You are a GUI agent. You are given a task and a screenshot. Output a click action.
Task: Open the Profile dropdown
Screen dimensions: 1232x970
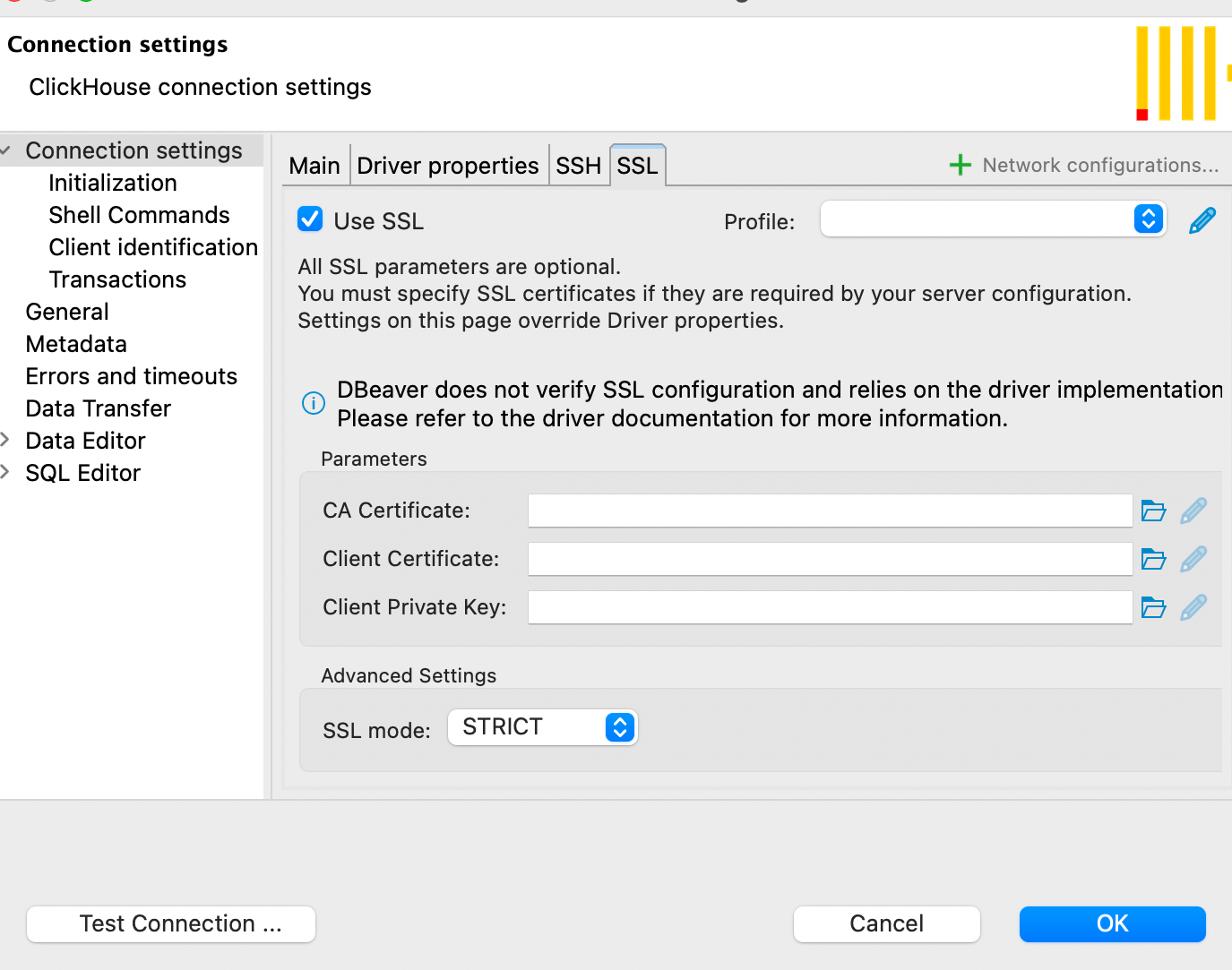[x=993, y=219]
